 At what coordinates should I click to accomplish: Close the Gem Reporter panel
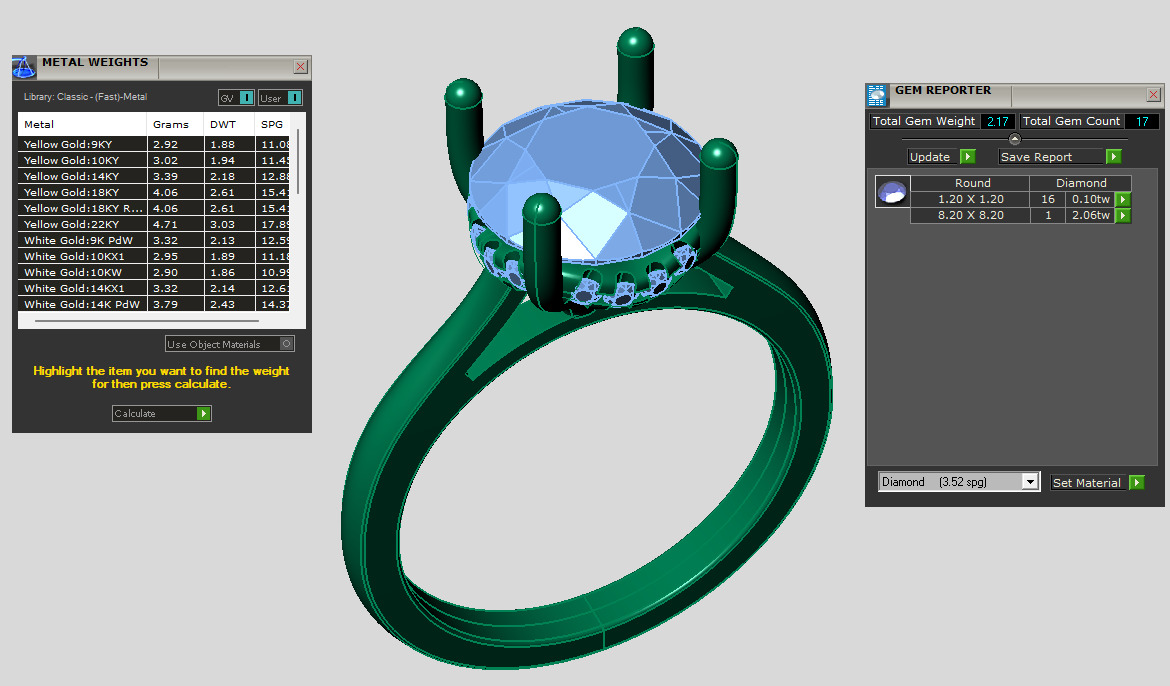coord(1153,95)
